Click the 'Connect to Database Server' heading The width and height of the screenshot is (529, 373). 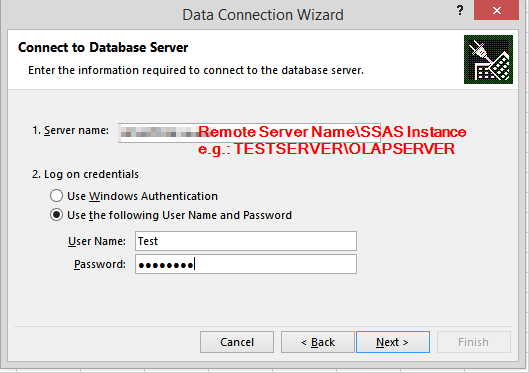pyautogui.click(x=103, y=48)
